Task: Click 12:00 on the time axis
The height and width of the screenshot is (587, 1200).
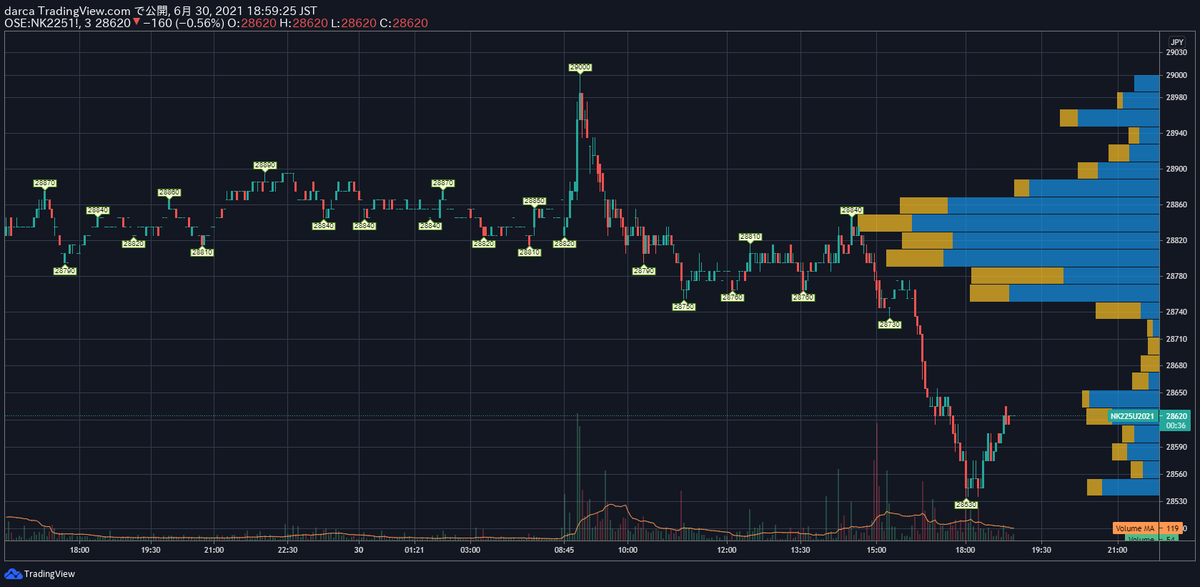Action: coord(727,550)
